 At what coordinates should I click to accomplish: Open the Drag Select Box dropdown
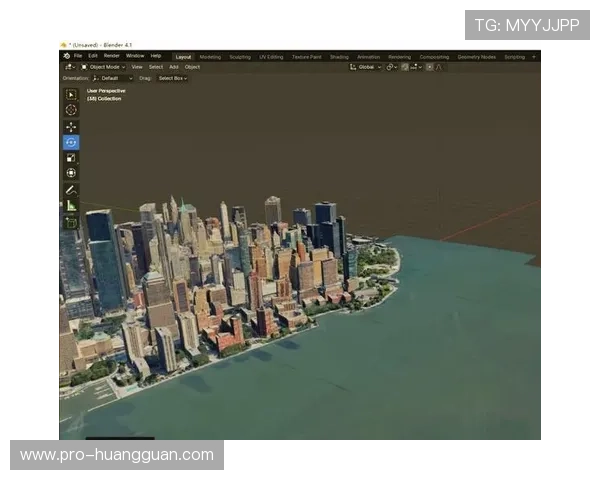[x=172, y=77]
